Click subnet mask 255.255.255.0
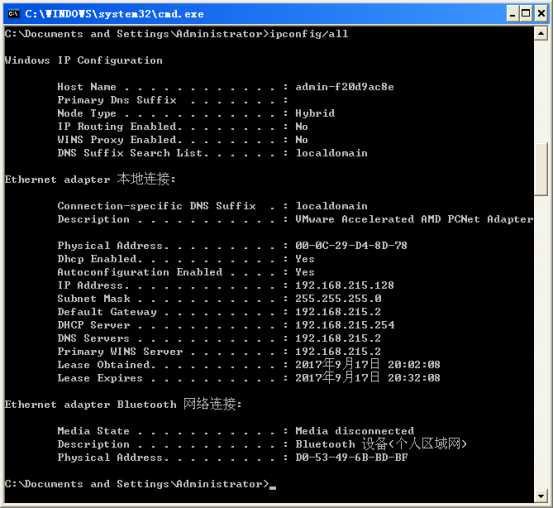 coord(338,299)
